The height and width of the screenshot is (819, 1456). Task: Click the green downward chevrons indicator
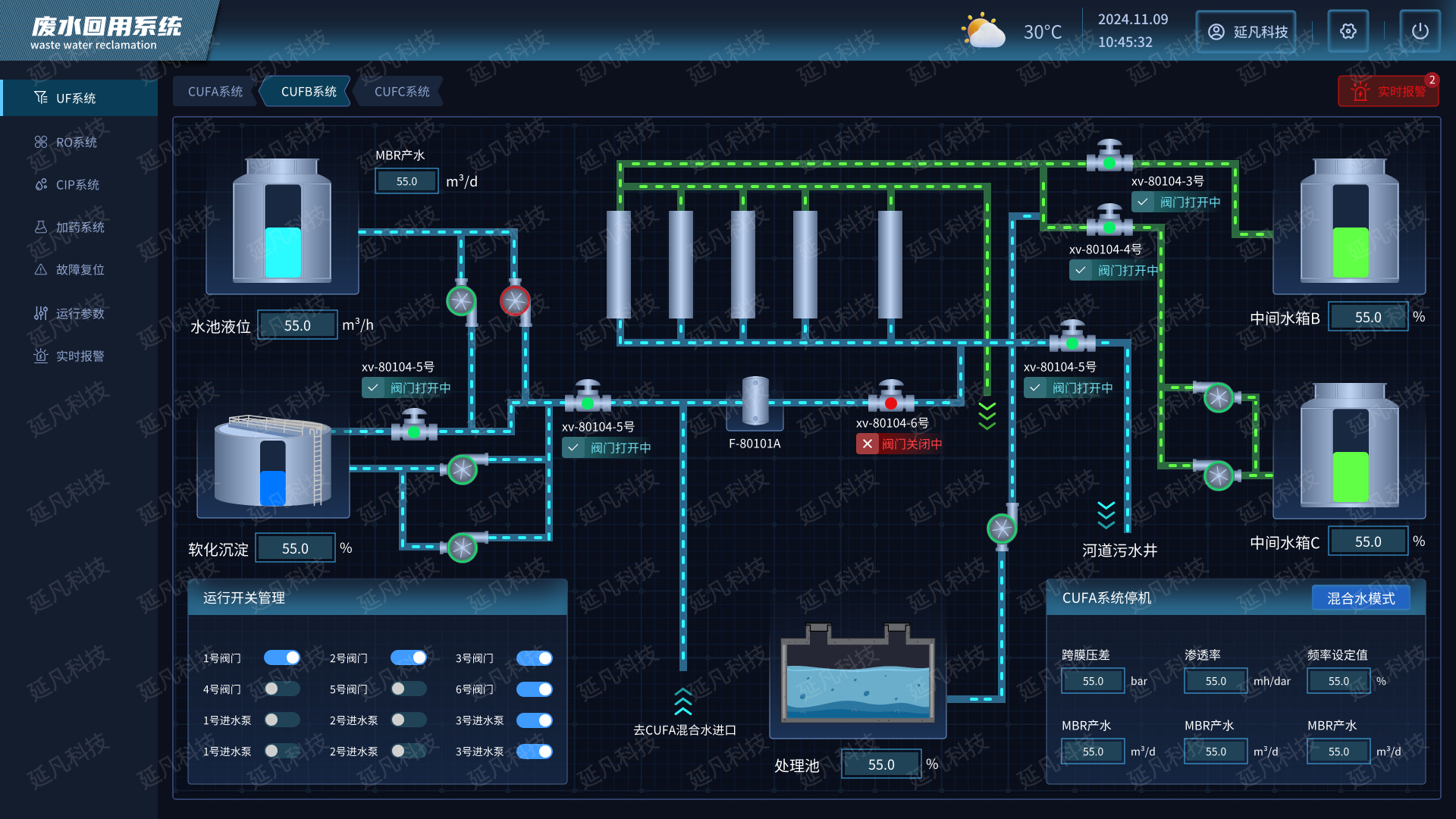[x=987, y=416]
